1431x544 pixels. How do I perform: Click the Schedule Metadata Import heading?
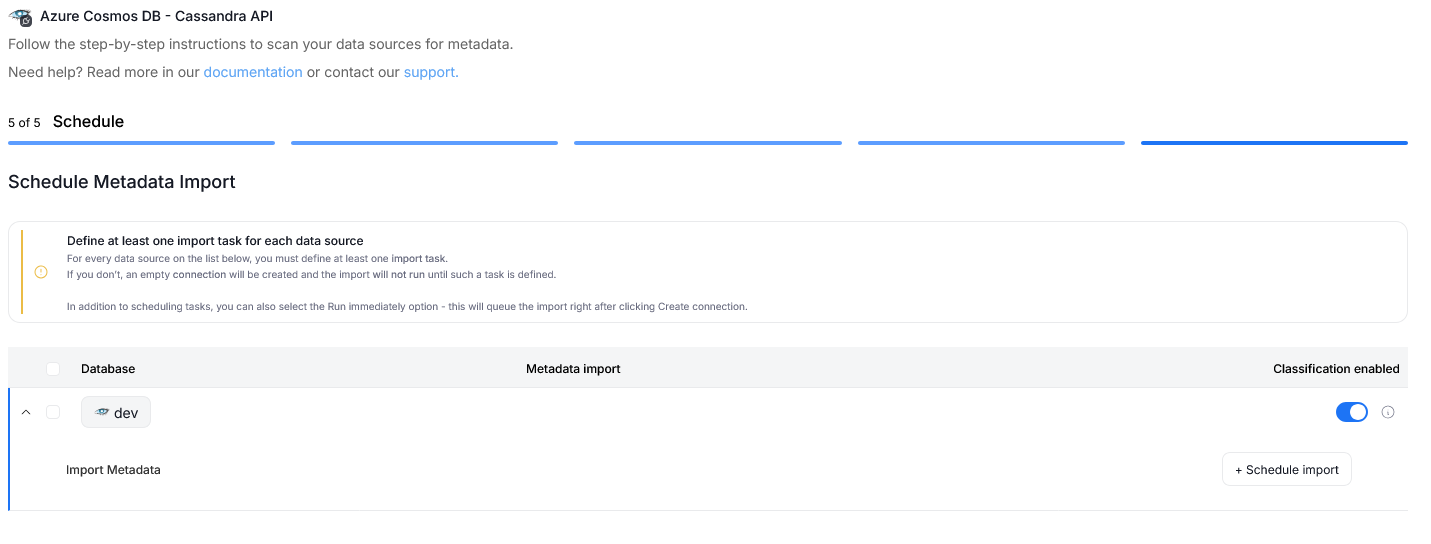122,182
